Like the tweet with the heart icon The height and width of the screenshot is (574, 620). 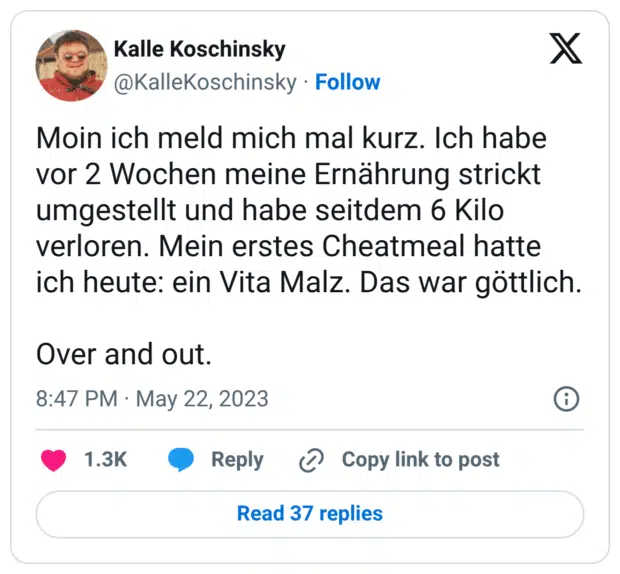tap(53, 460)
